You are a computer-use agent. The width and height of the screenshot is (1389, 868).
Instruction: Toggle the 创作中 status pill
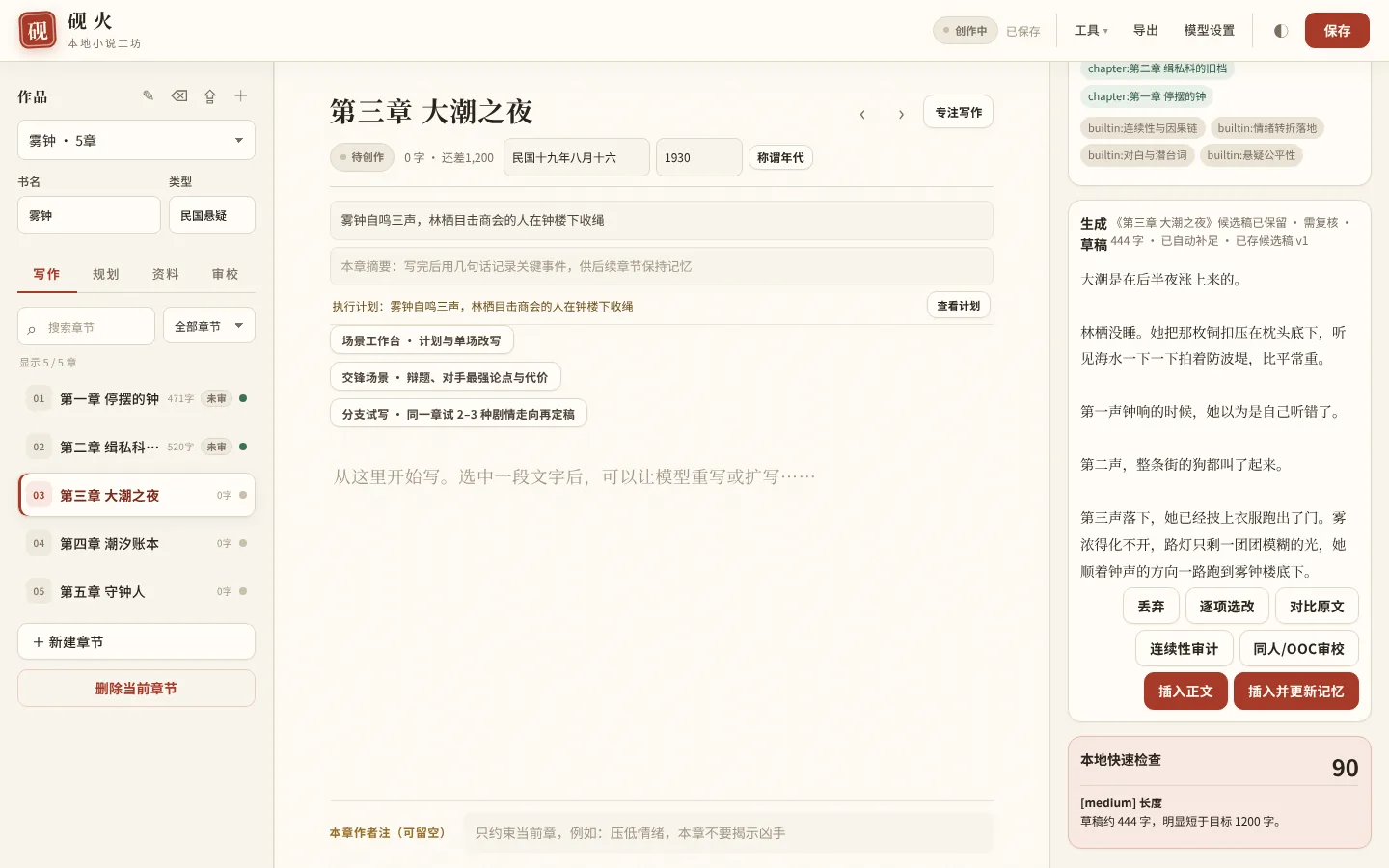(x=965, y=31)
